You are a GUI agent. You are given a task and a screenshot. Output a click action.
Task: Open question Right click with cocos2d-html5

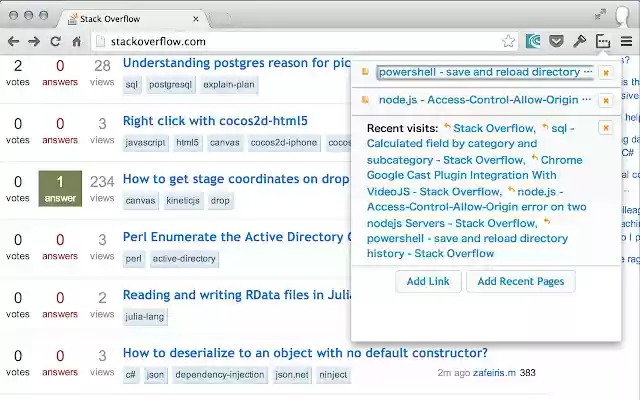pyautogui.click(x=215, y=121)
